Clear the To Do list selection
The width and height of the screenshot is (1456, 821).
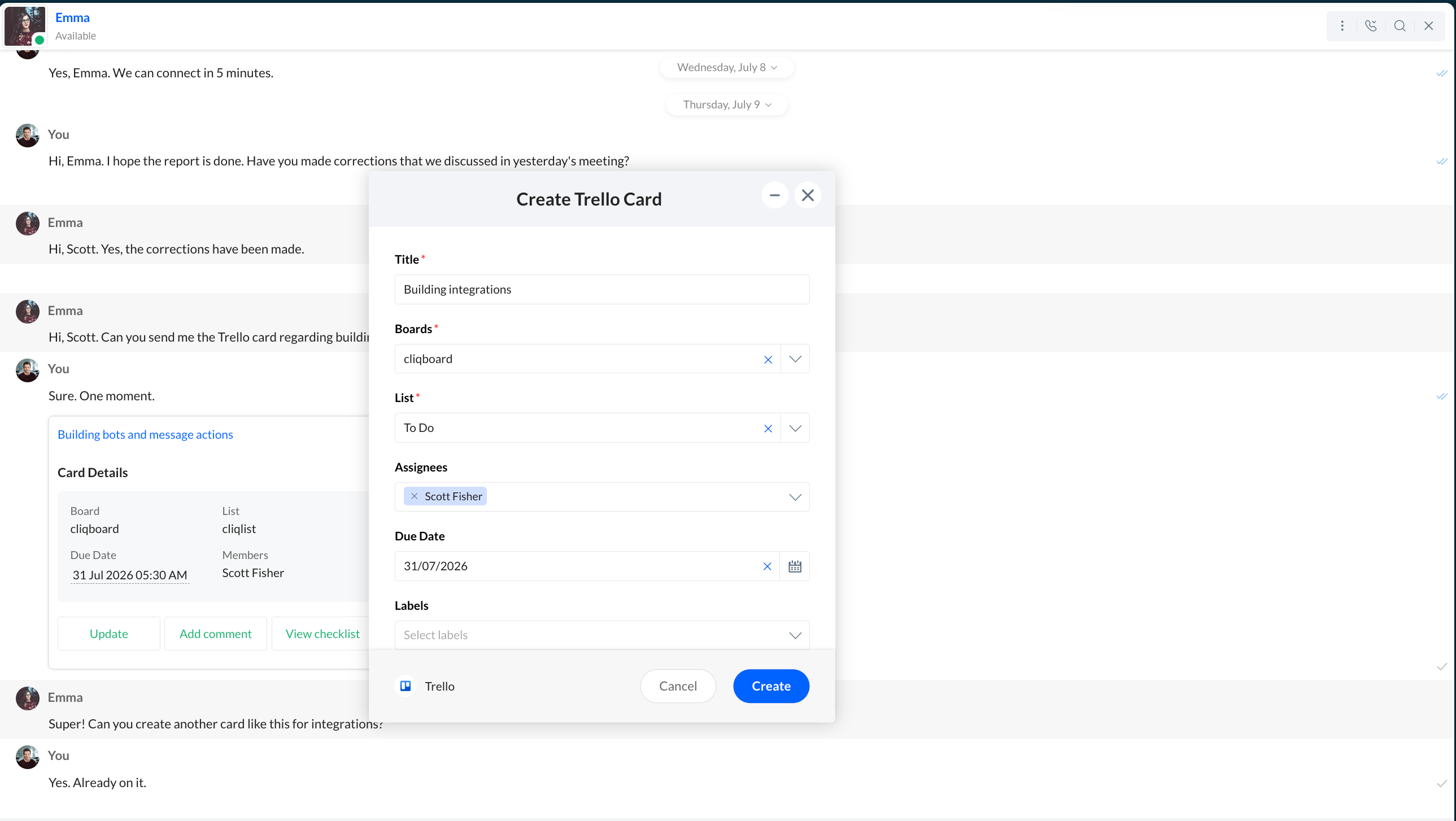[768, 429]
